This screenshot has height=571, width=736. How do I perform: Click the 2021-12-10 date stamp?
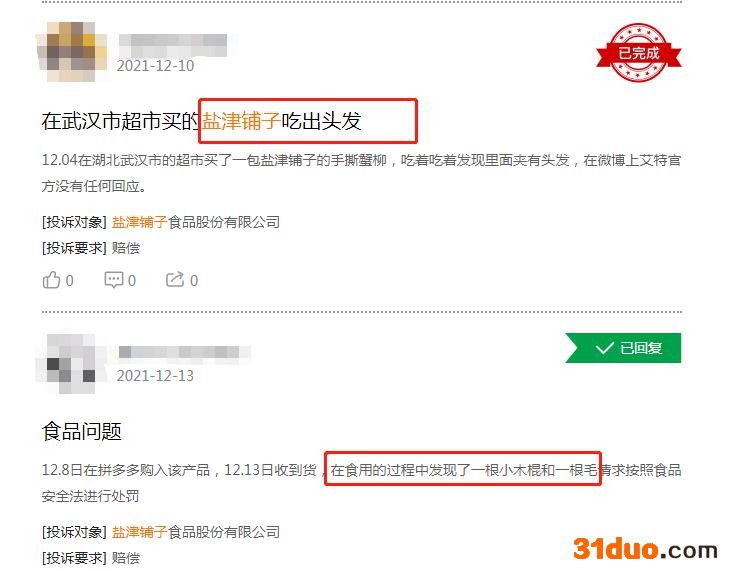(155, 66)
